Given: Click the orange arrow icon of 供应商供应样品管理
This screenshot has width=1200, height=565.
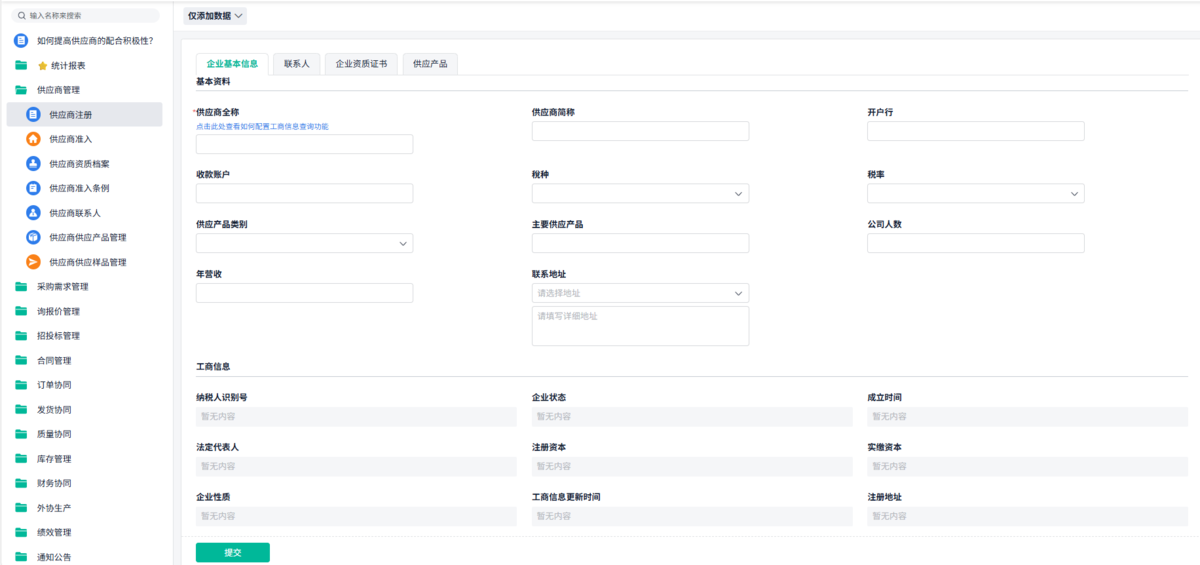Looking at the screenshot, I should click(33, 262).
